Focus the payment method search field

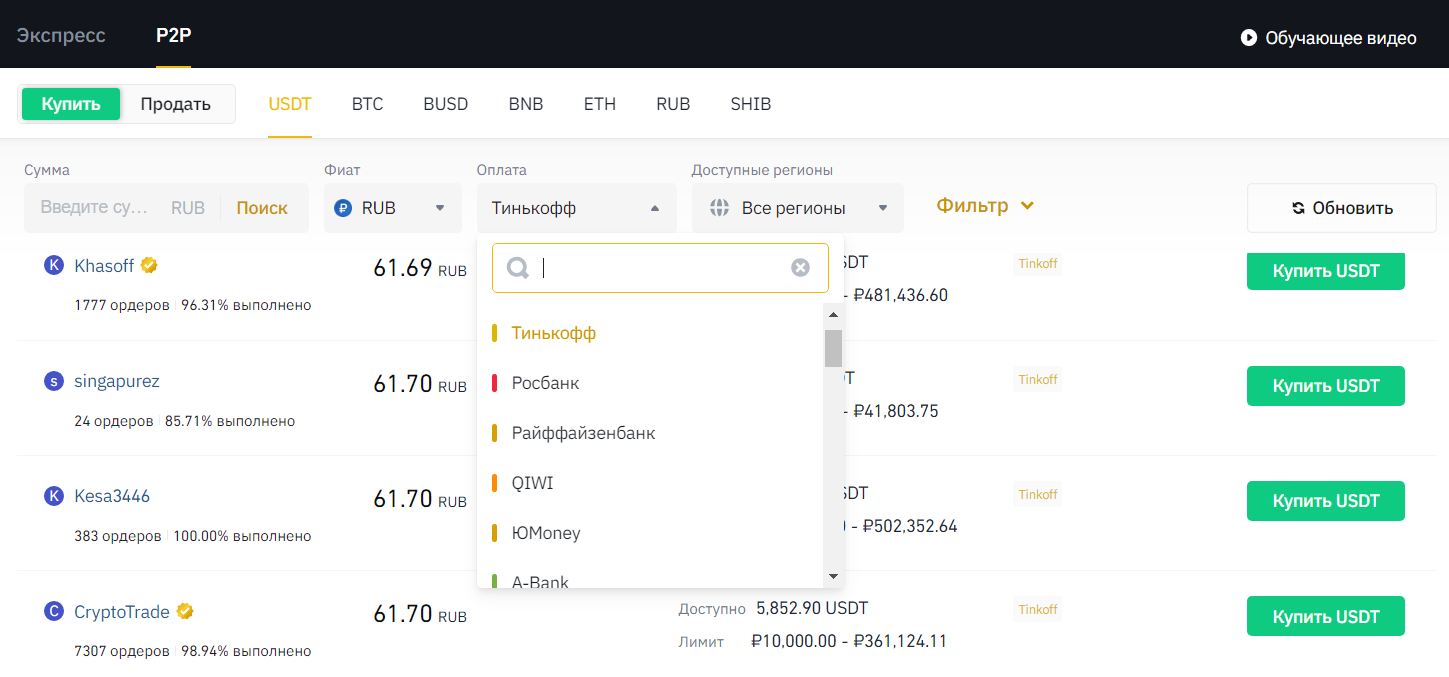pyautogui.click(x=661, y=268)
